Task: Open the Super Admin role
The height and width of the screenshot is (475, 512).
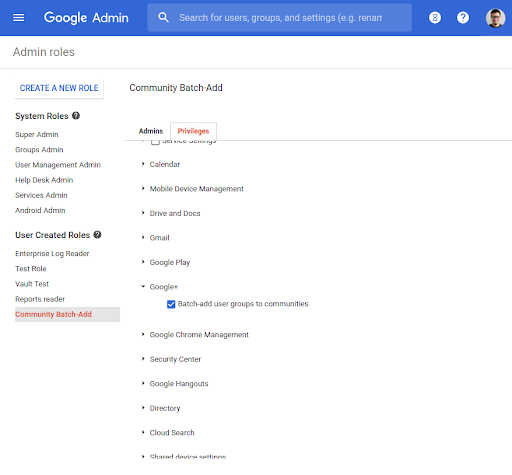Action: 37,134
